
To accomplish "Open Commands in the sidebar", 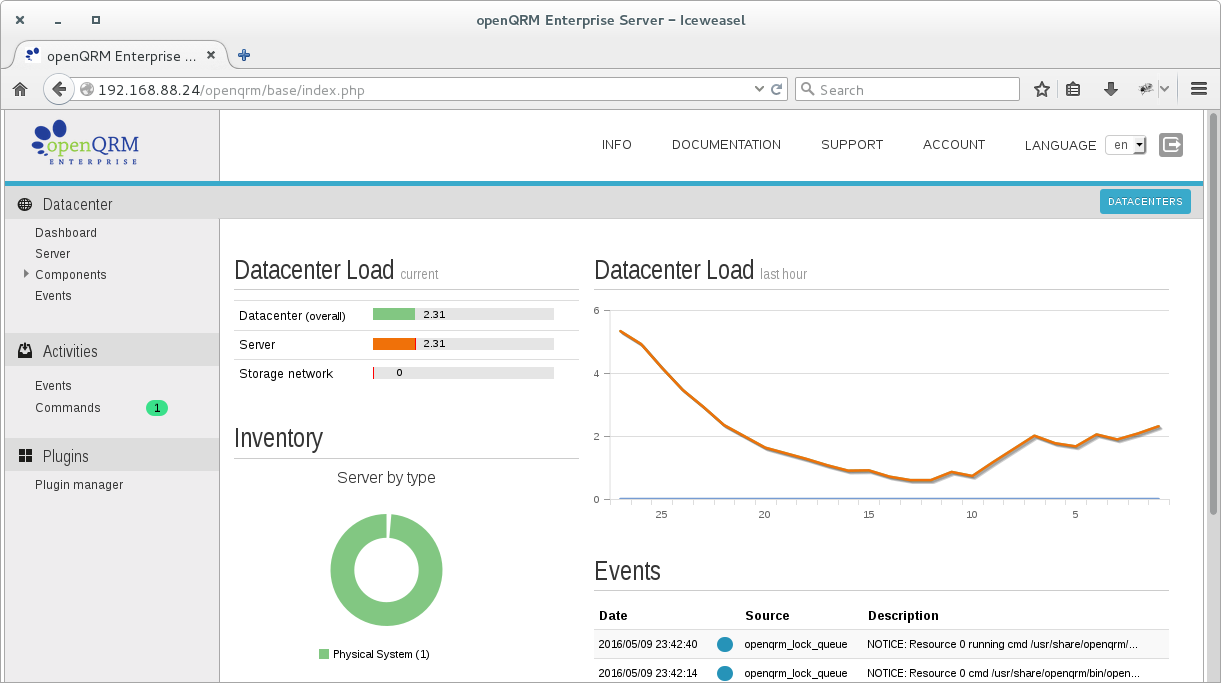I will [68, 408].
